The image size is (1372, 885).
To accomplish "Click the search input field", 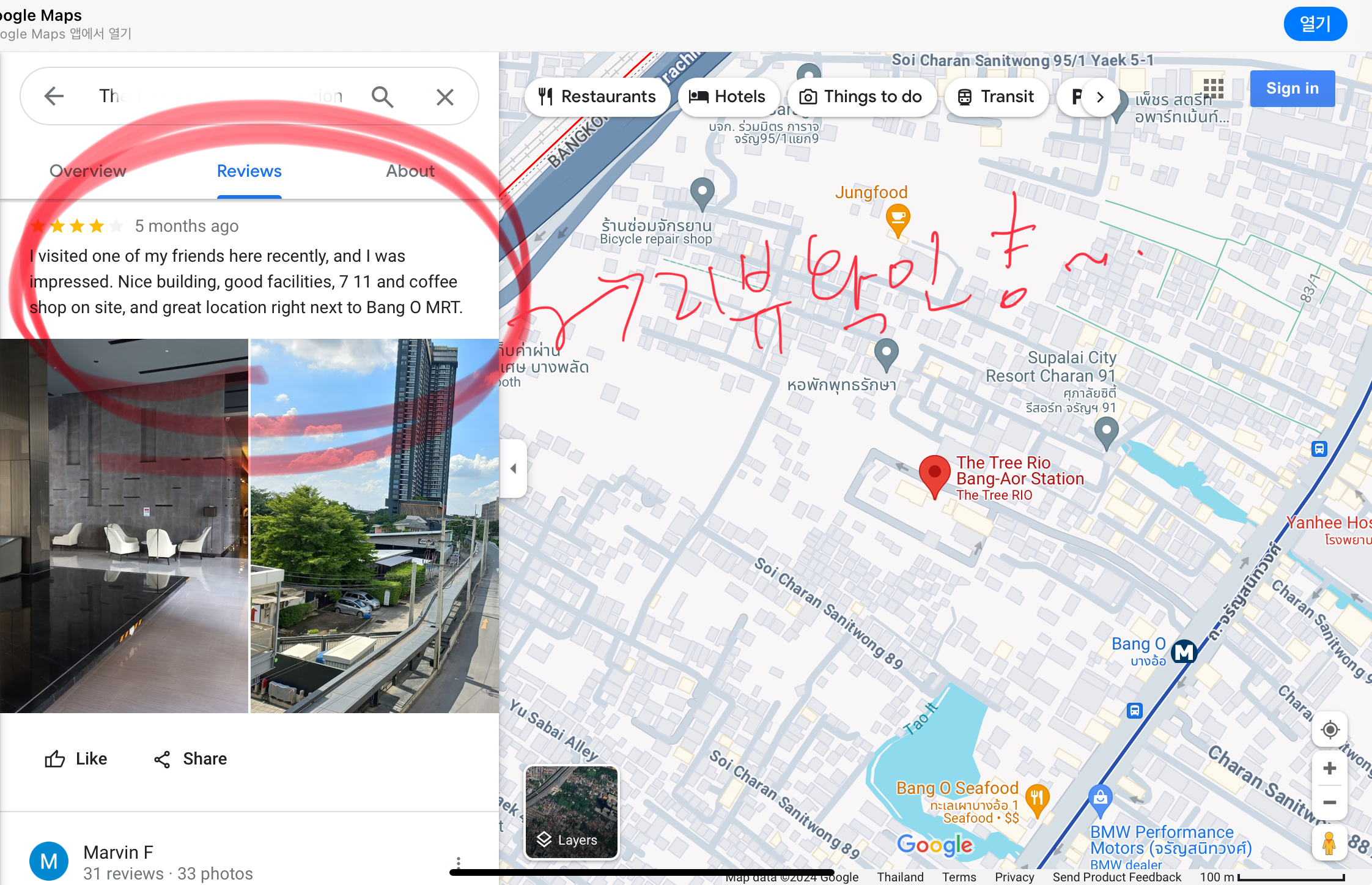I will (x=221, y=96).
